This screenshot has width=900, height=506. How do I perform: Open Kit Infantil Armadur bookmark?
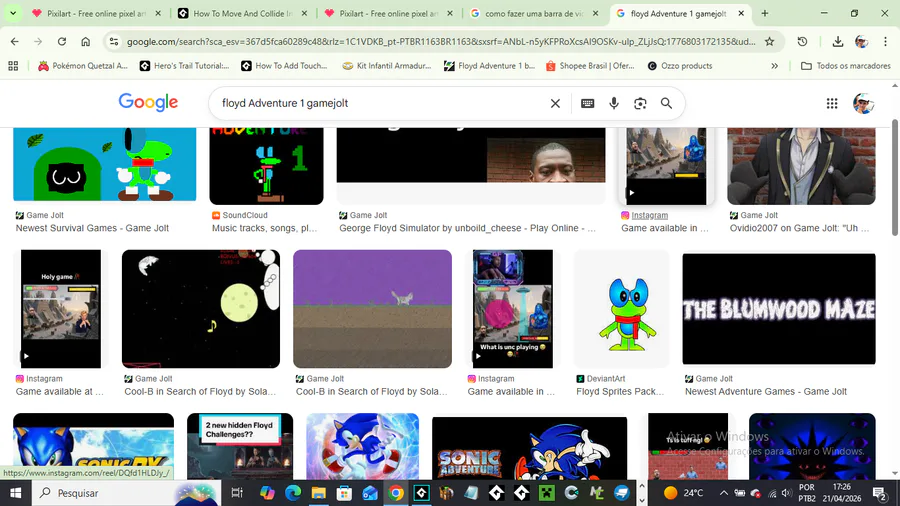click(386, 66)
